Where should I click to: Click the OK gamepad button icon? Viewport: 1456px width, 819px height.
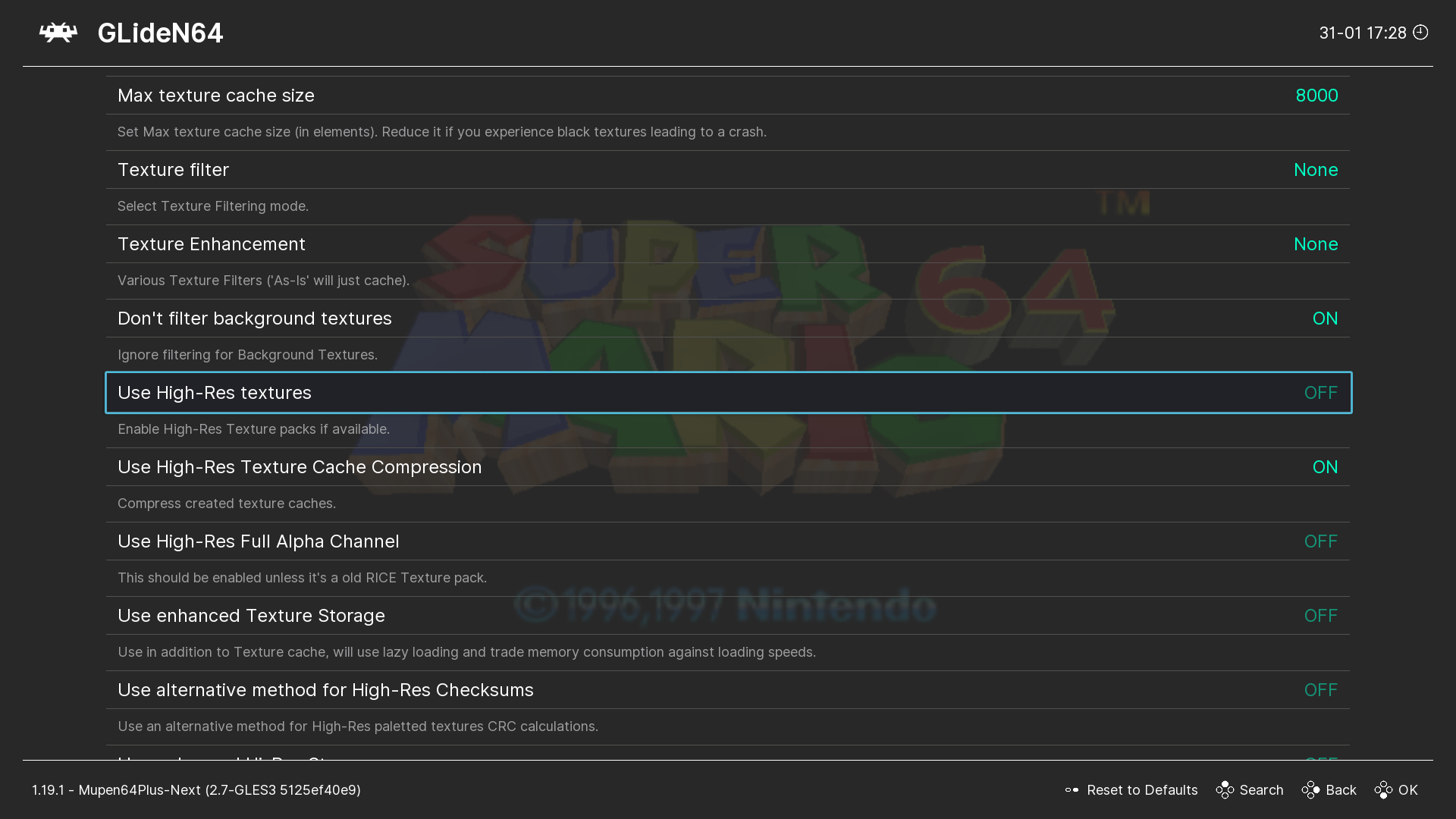coord(1383,790)
